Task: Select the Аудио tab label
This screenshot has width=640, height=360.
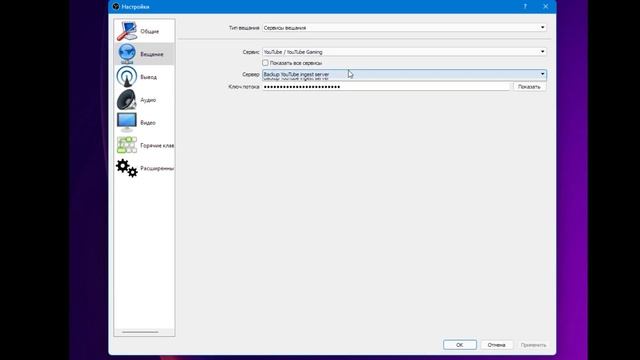Action: click(x=148, y=100)
